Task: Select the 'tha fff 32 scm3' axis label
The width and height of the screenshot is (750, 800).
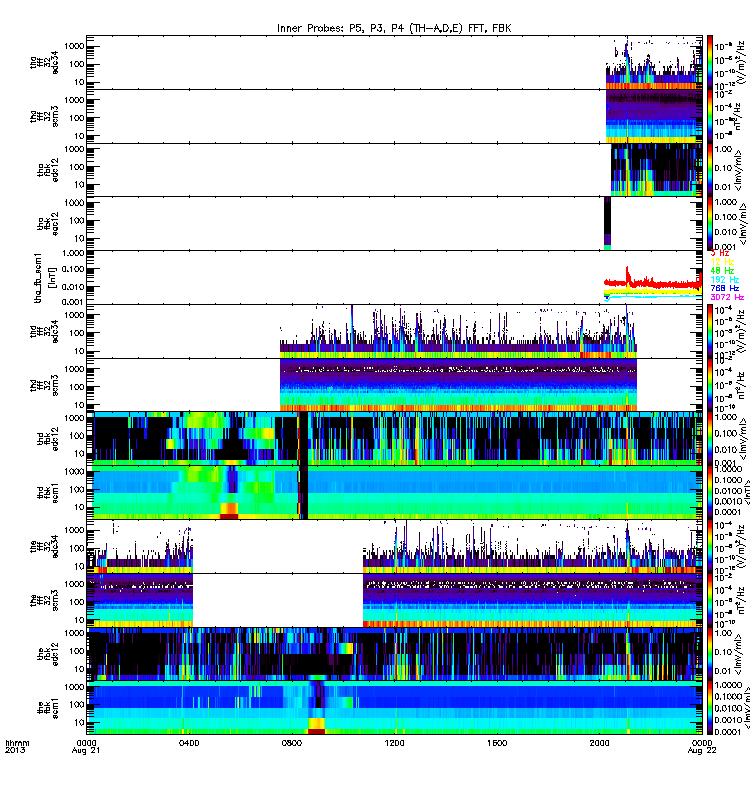Action: click(x=44, y=116)
